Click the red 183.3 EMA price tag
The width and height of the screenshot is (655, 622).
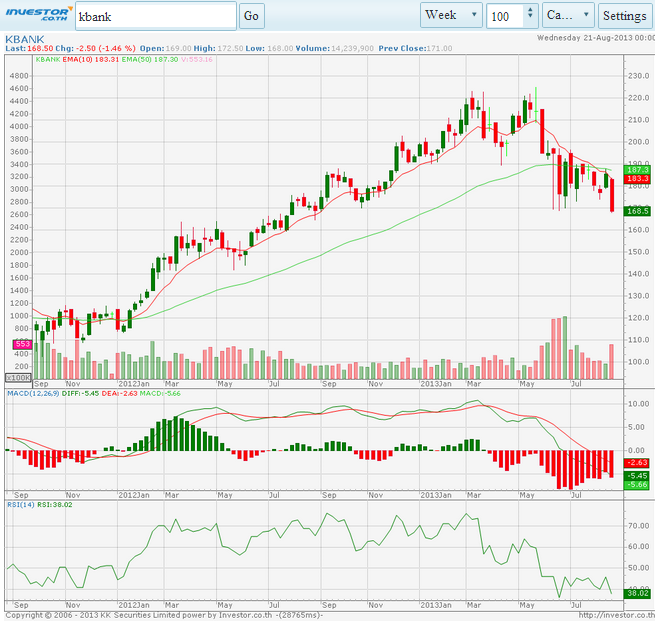[637, 179]
